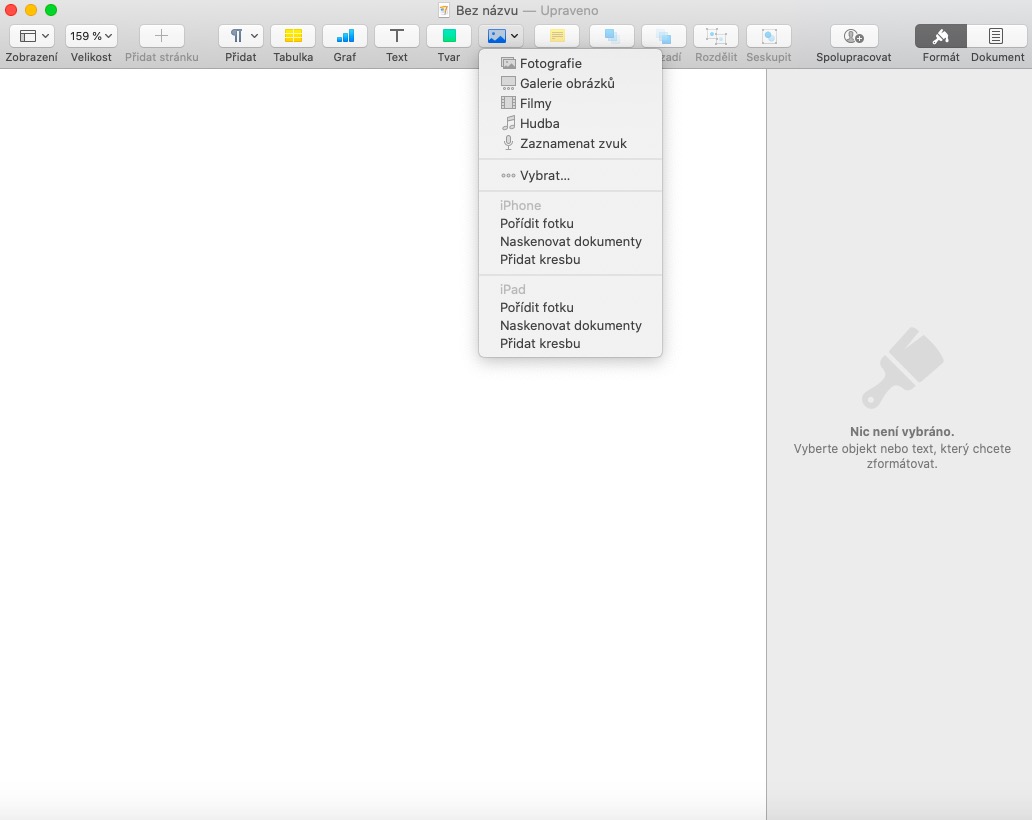Click the Přidat stránku plus button
Screen dimensions: 1032x820
pyautogui.click(x=161, y=36)
